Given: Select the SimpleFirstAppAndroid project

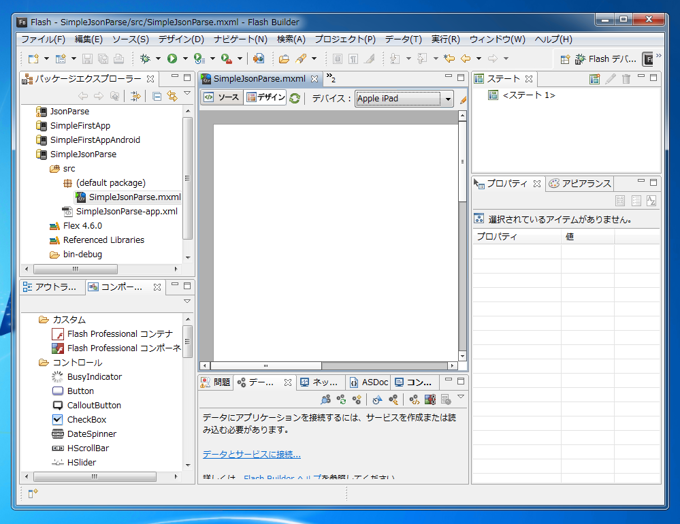Looking at the screenshot, I should coord(95,140).
